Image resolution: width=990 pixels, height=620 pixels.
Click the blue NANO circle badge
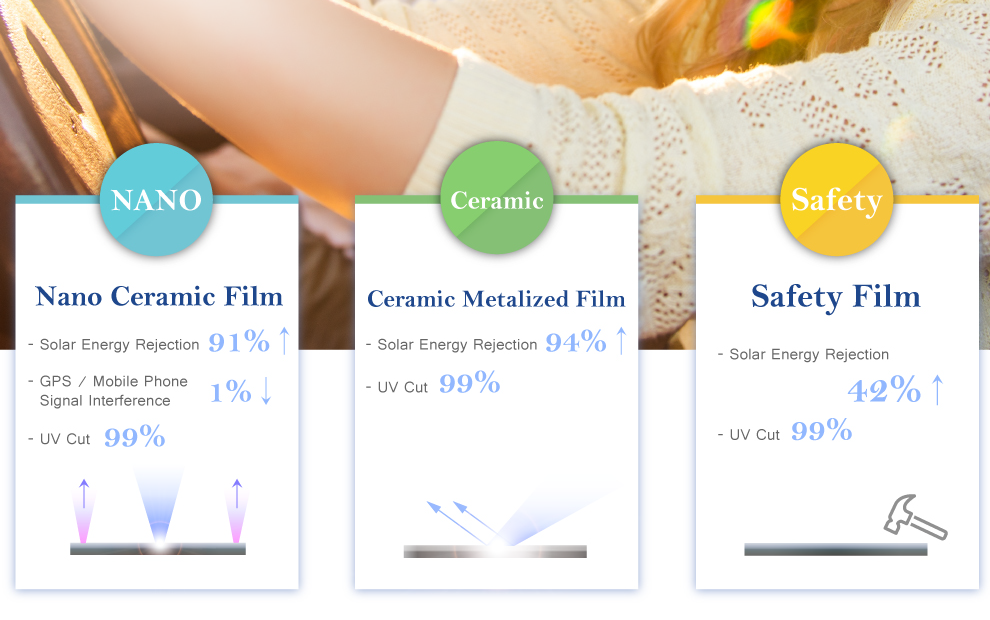point(156,200)
